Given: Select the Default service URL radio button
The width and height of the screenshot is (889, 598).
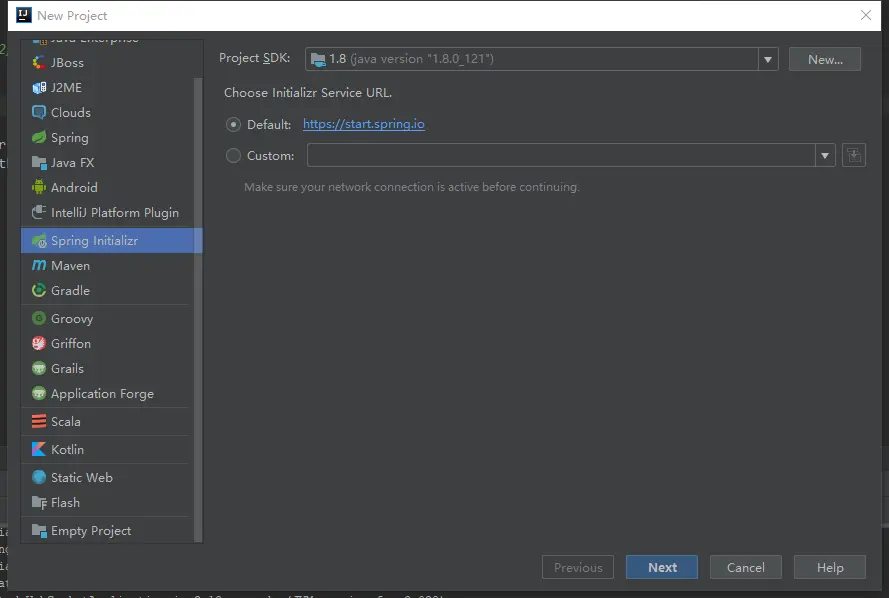Looking at the screenshot, I should coord(233,124).
